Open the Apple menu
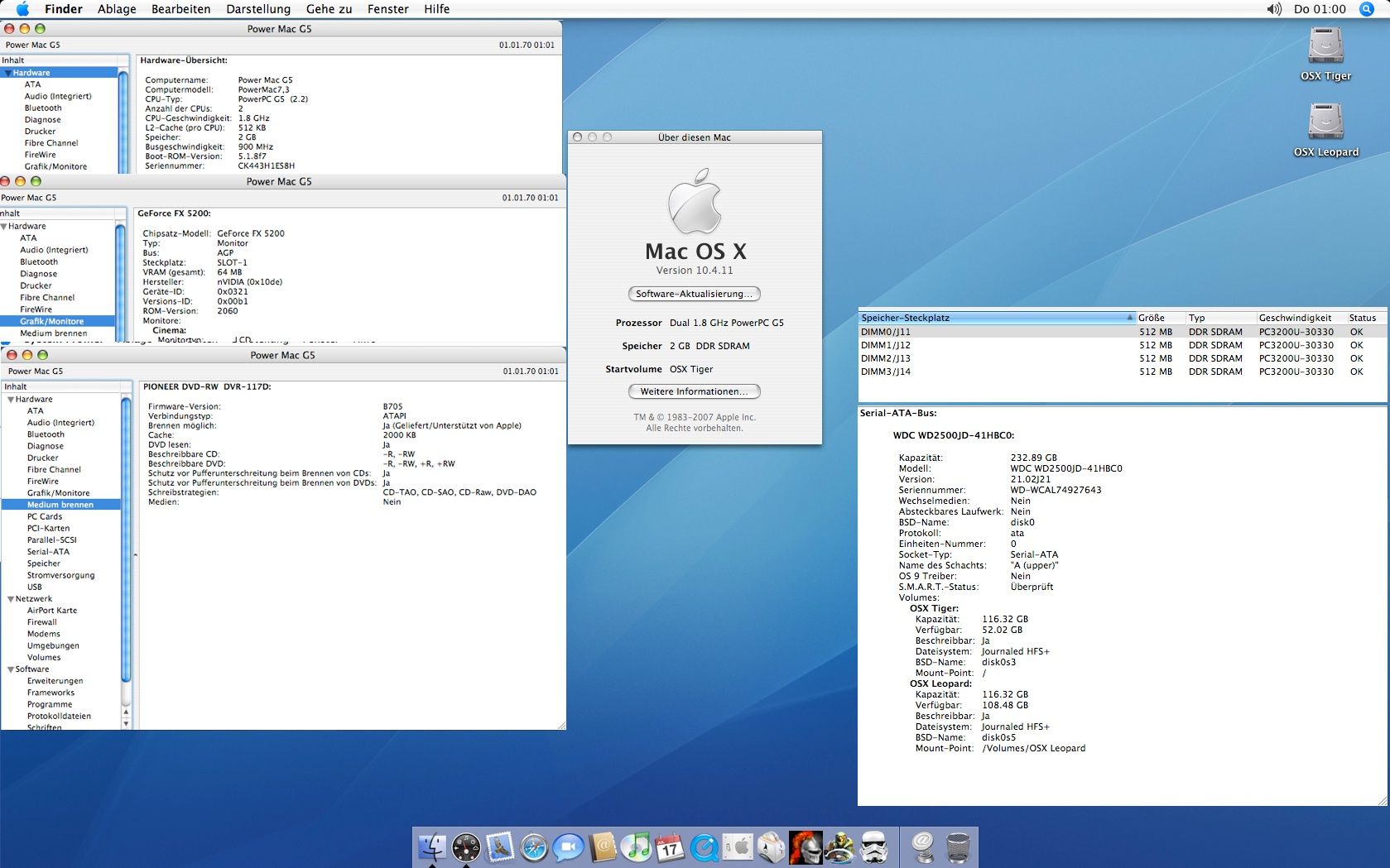This screenshot has width=1390, height=868. tap(22, 9)
